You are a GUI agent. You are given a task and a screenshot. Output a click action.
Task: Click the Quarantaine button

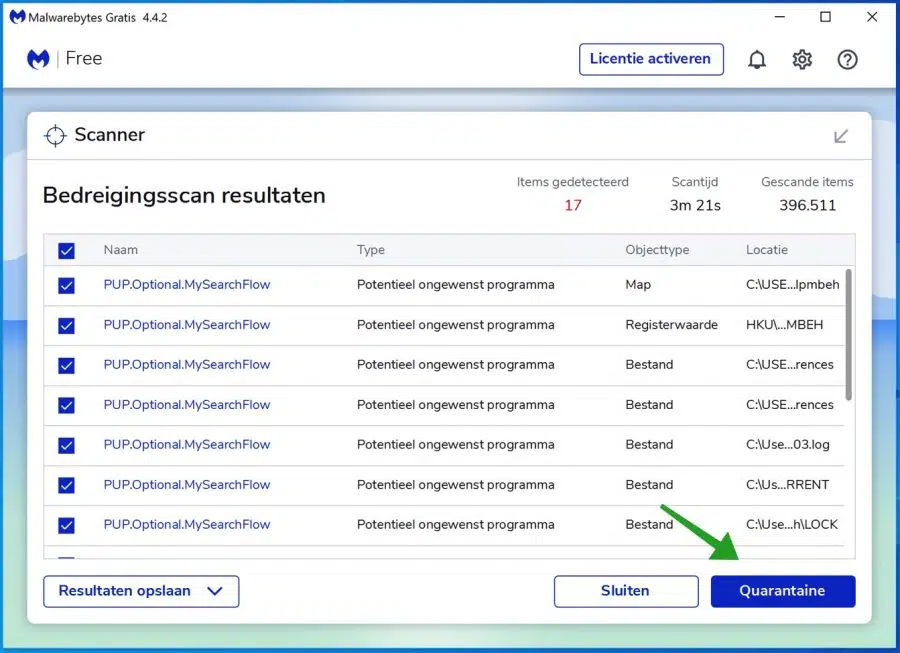(783, 591)
